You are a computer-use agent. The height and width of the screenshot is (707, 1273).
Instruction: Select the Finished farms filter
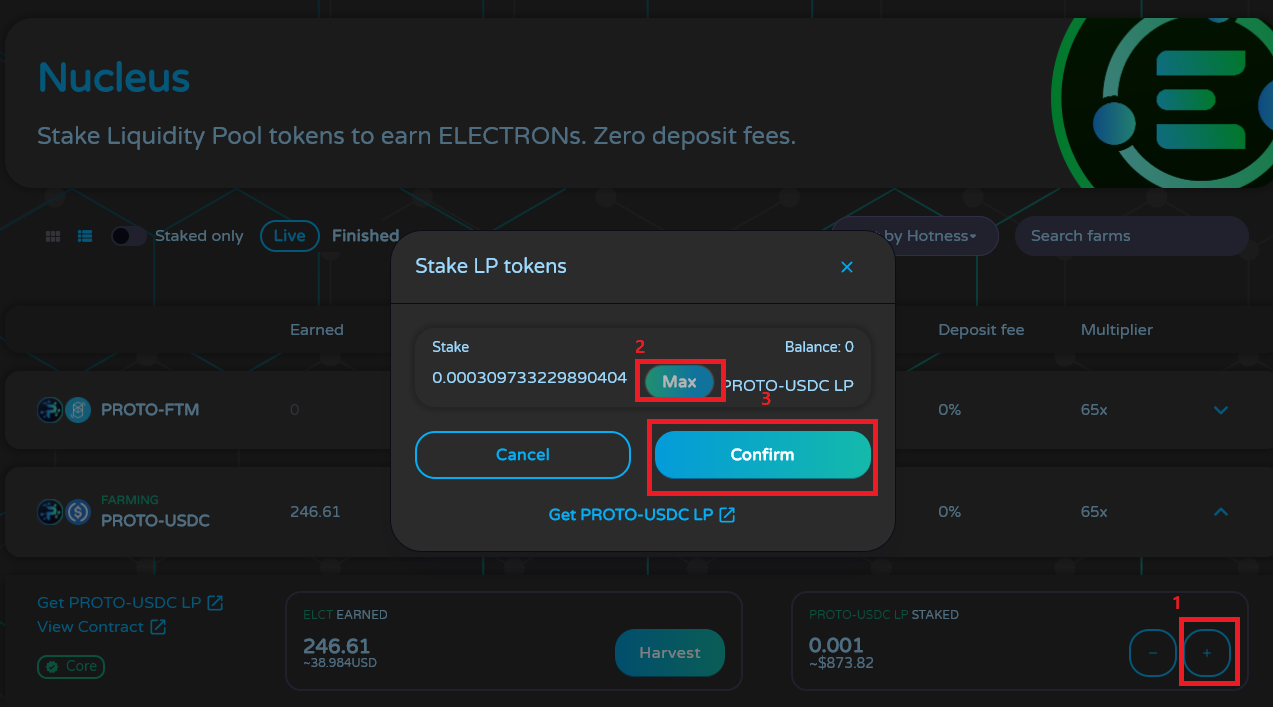coord(365,236)
